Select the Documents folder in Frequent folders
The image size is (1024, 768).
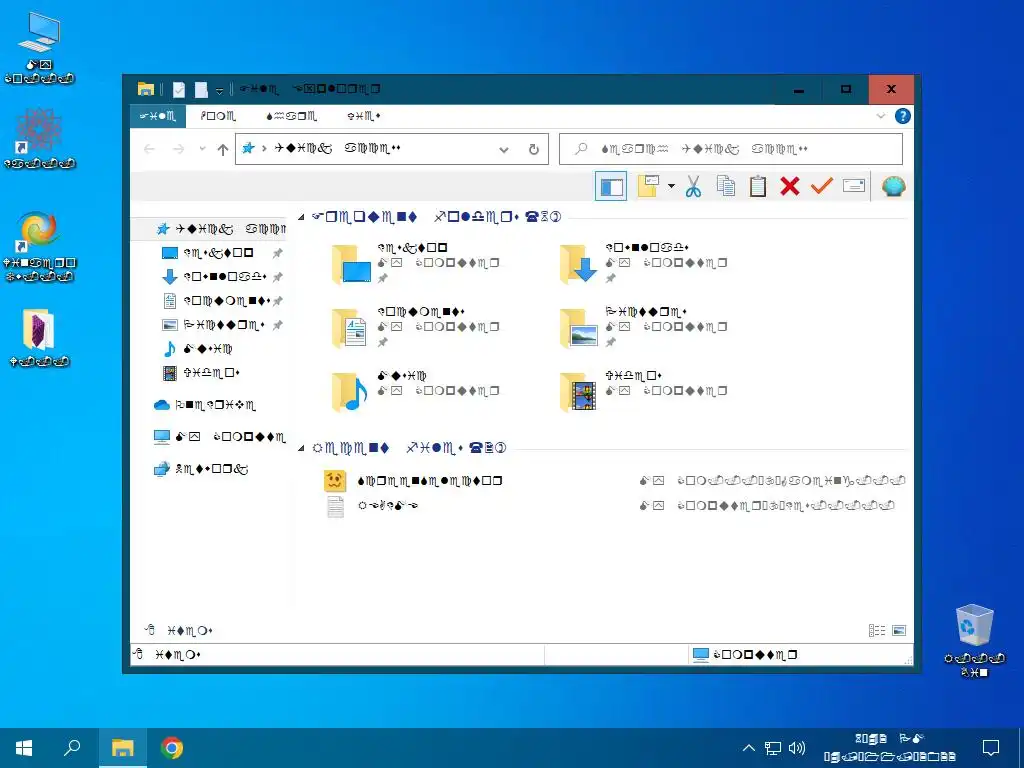[x=416, y=327]
